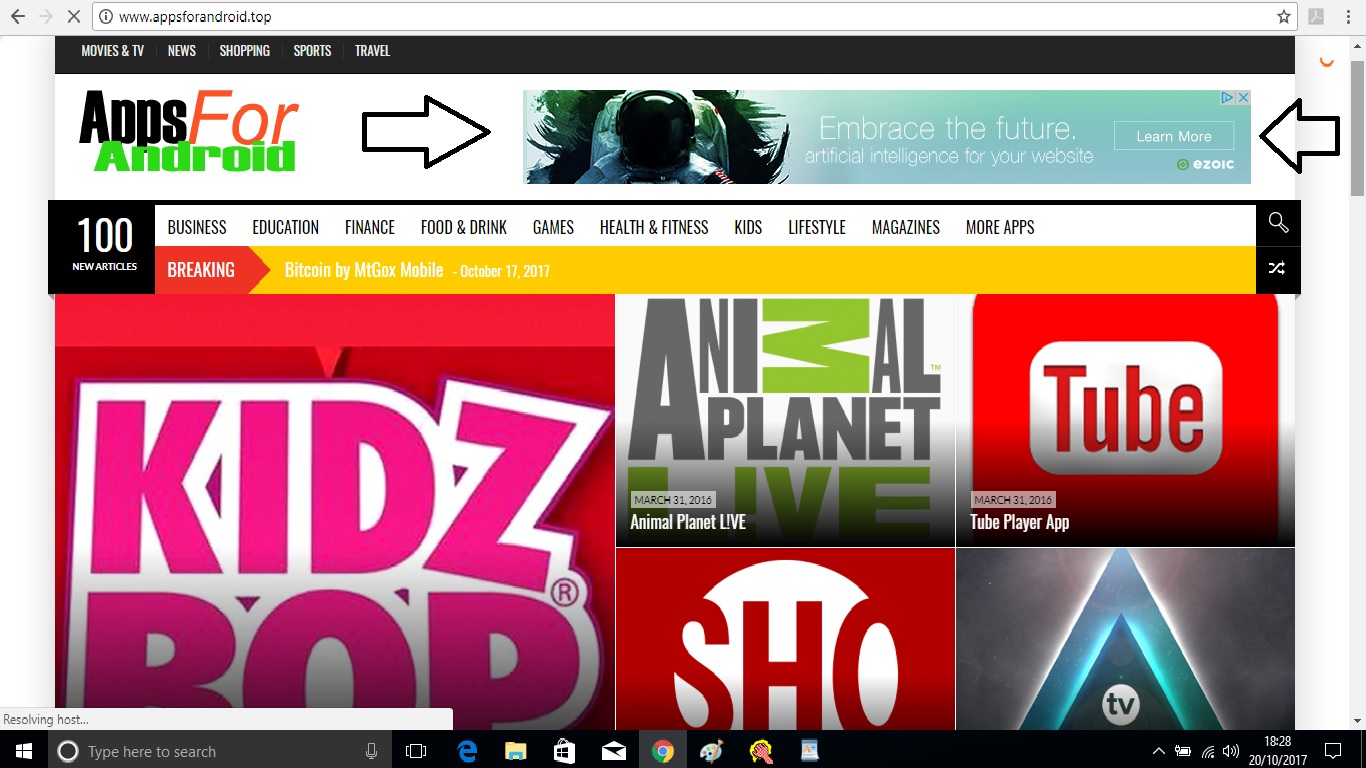The width and height of the screenshot is (1366, 768).
Task: Click the shuffle random article icon
Action: click(1278, 268)
